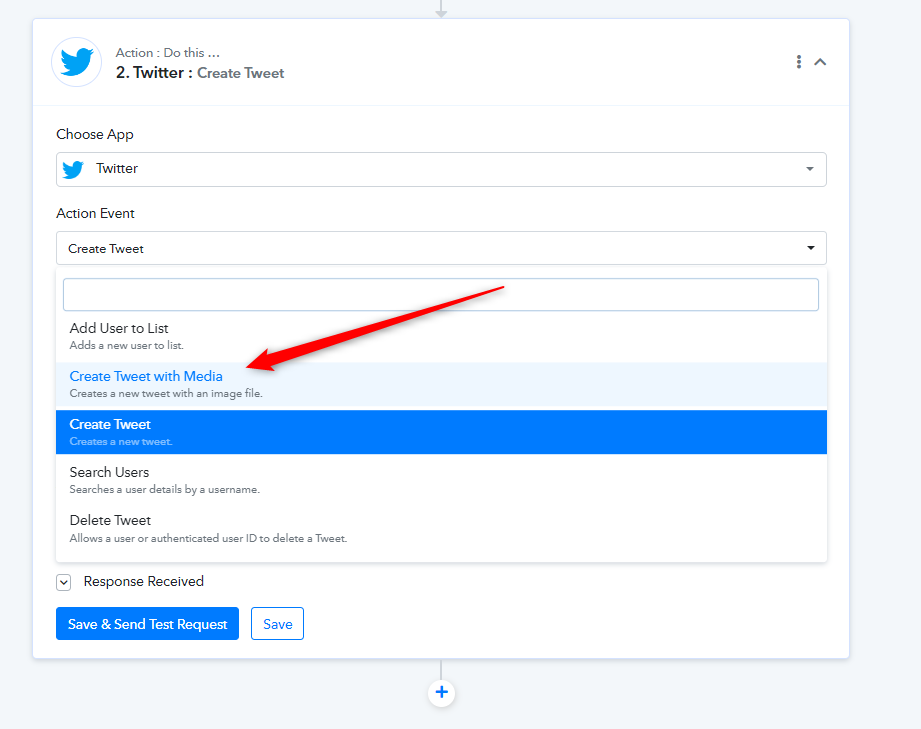The image size is (921, 729).
Task: Click the Action Event dropdown caret arrow
Action: click(x=811, y=248)
